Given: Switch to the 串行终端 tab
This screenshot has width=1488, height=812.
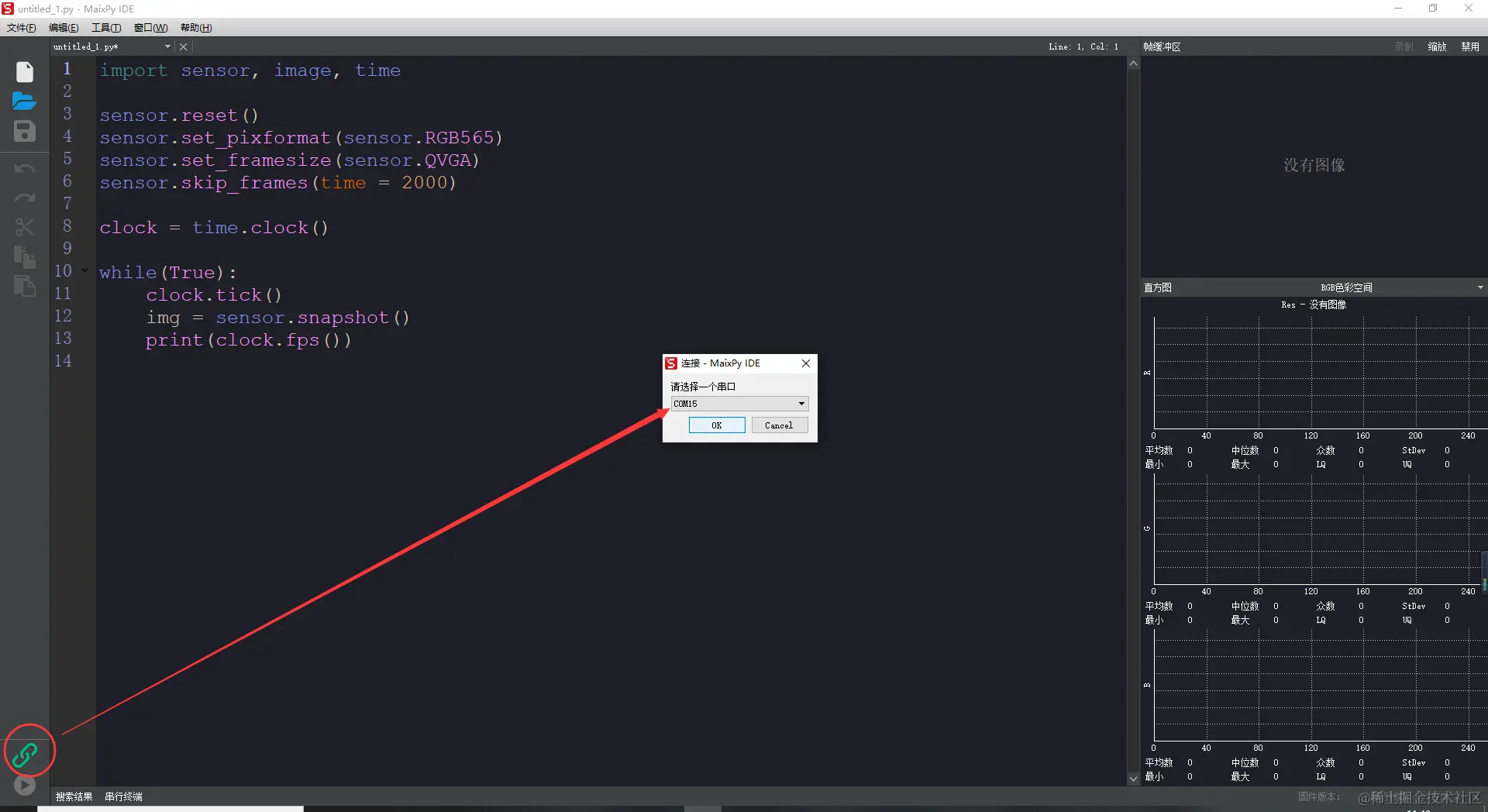Looking at the screenshot, I should click(123, 797).
